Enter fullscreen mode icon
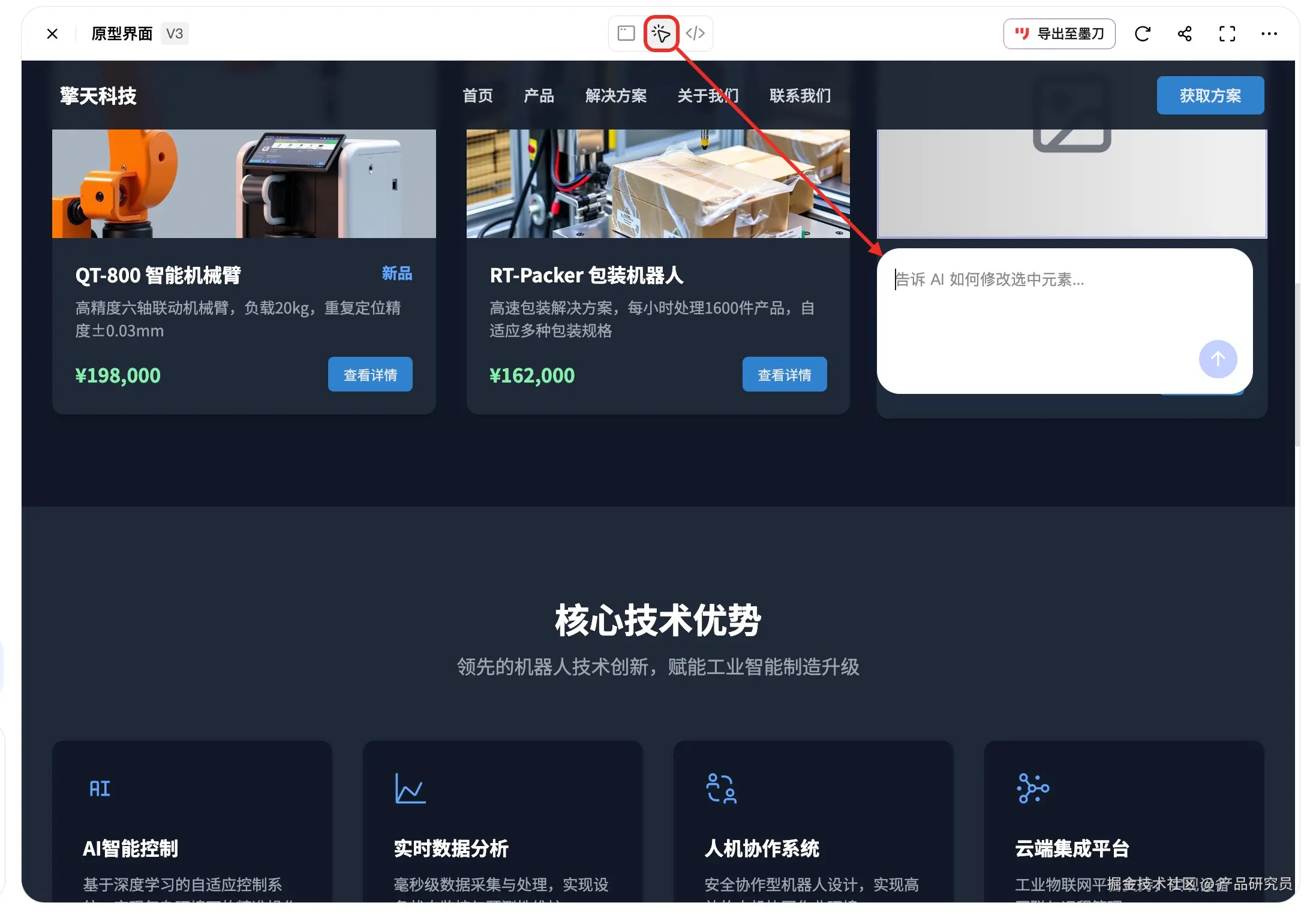Screen dimensions: 1316x915 tap(1227, 34)
